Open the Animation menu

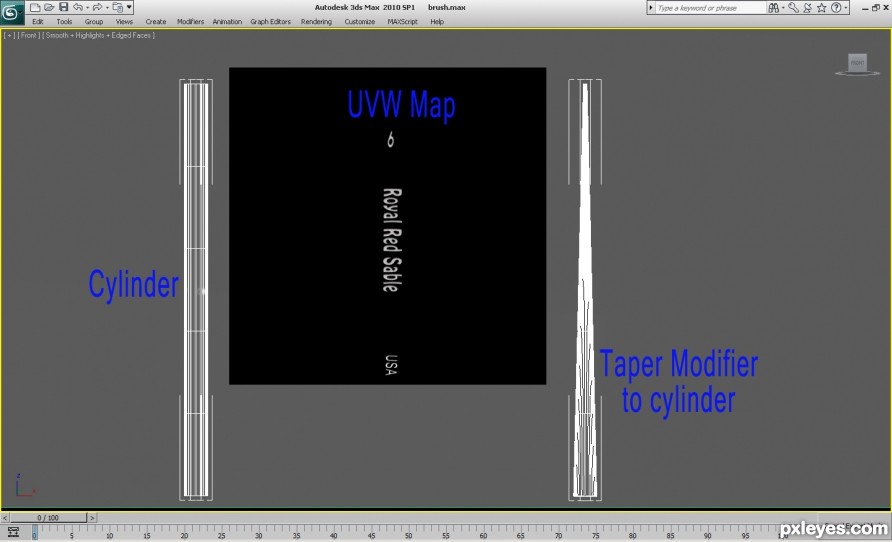pyautogui.click(x=227, y=22)
